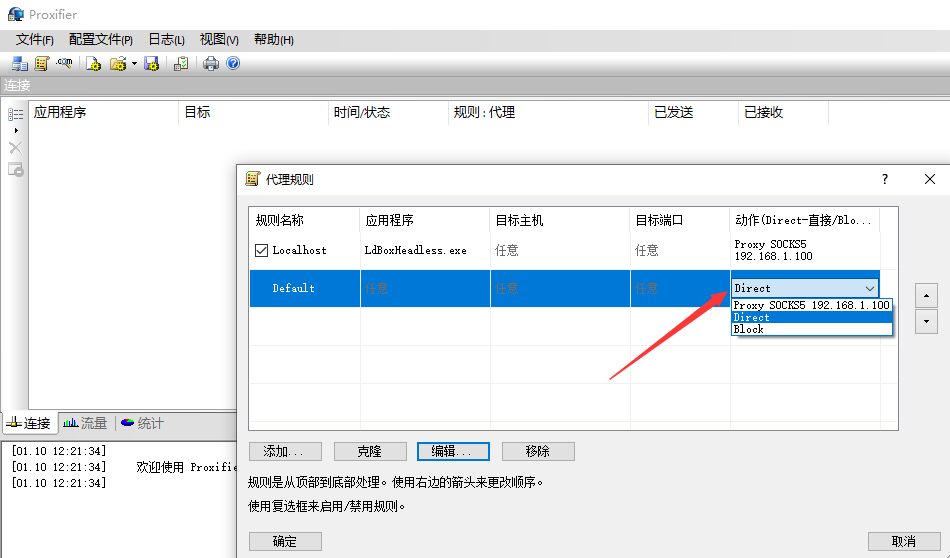Viewport: 950px width, 558px height.
Task: Open the 文件(F) menu
Action: point(35,40)
